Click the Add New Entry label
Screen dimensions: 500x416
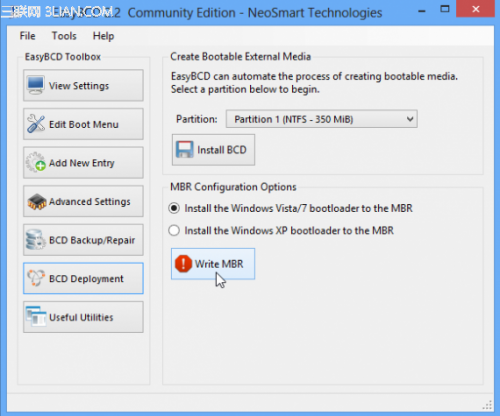coord(82,163)
